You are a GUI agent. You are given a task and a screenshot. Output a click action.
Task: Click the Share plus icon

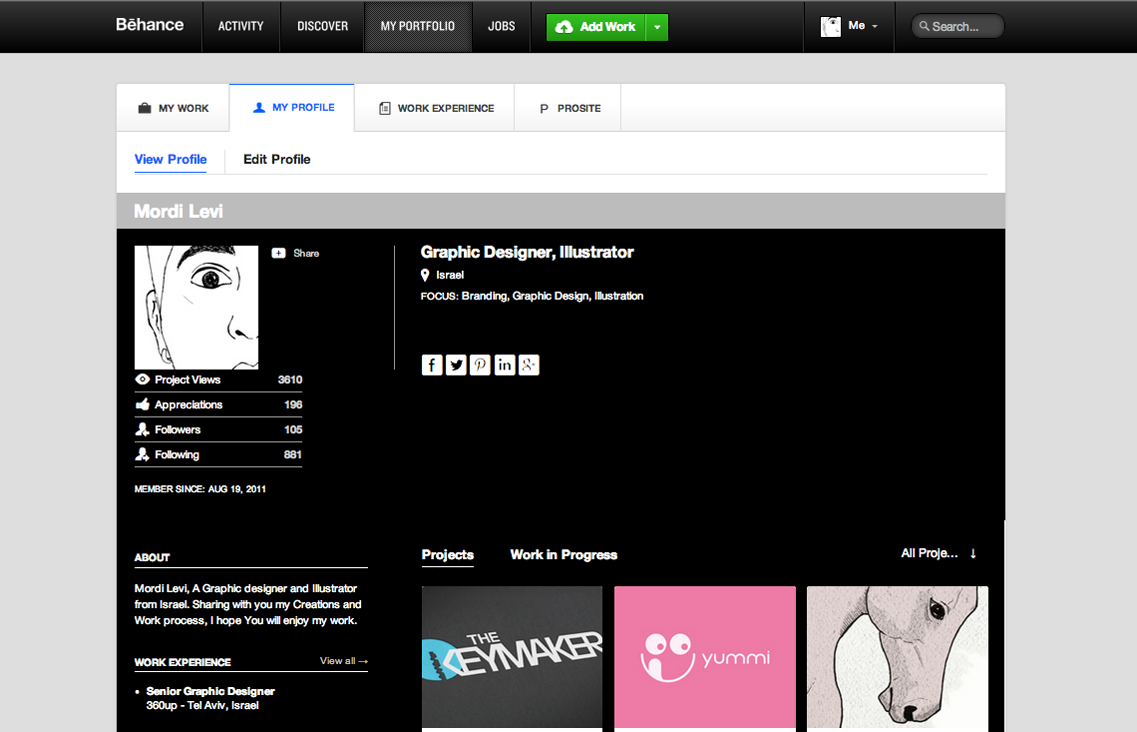pos(278,253)
